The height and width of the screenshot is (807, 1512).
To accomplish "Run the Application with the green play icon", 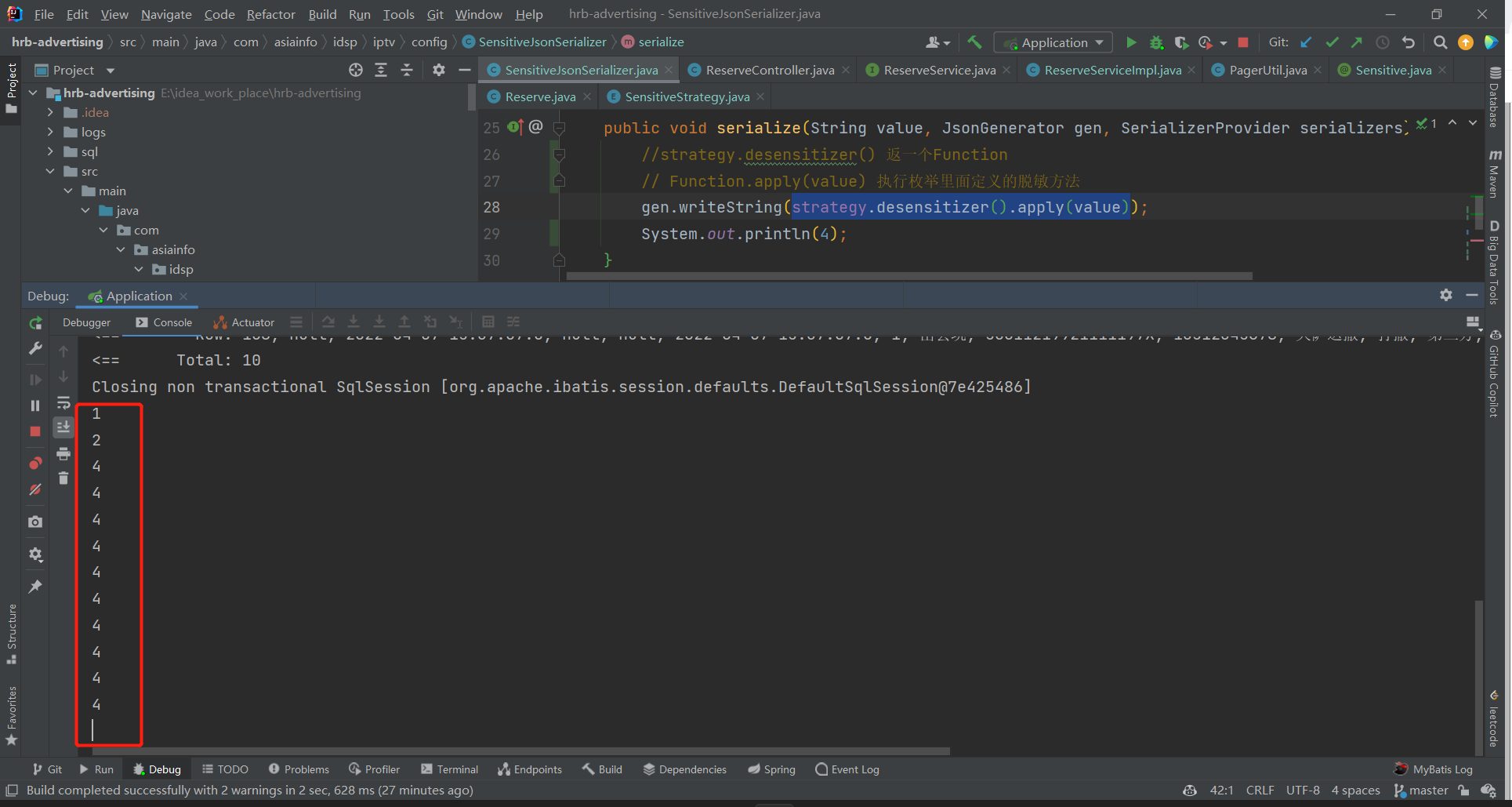I will coord(1131,42).
